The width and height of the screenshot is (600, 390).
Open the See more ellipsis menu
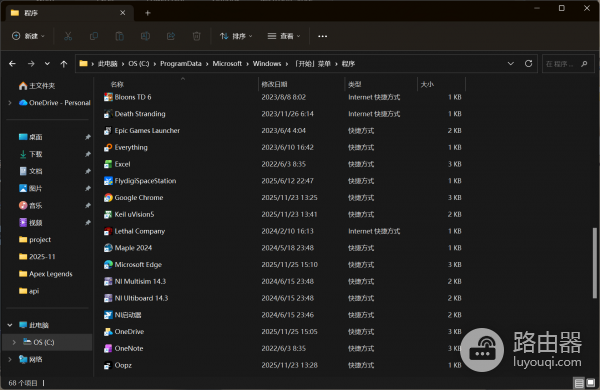(x=323, y=36)
